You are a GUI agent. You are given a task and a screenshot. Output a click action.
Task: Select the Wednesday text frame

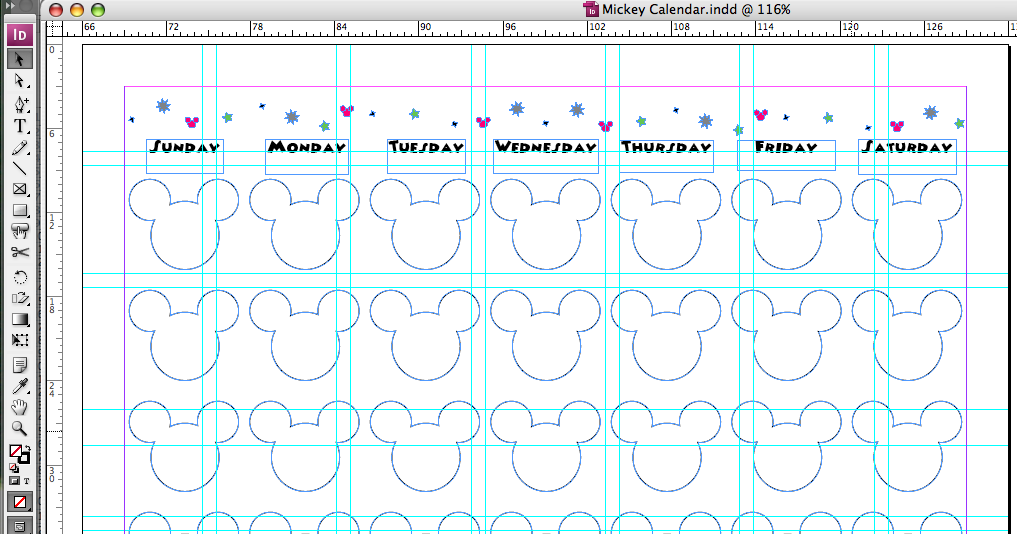(x=546, y=156)
